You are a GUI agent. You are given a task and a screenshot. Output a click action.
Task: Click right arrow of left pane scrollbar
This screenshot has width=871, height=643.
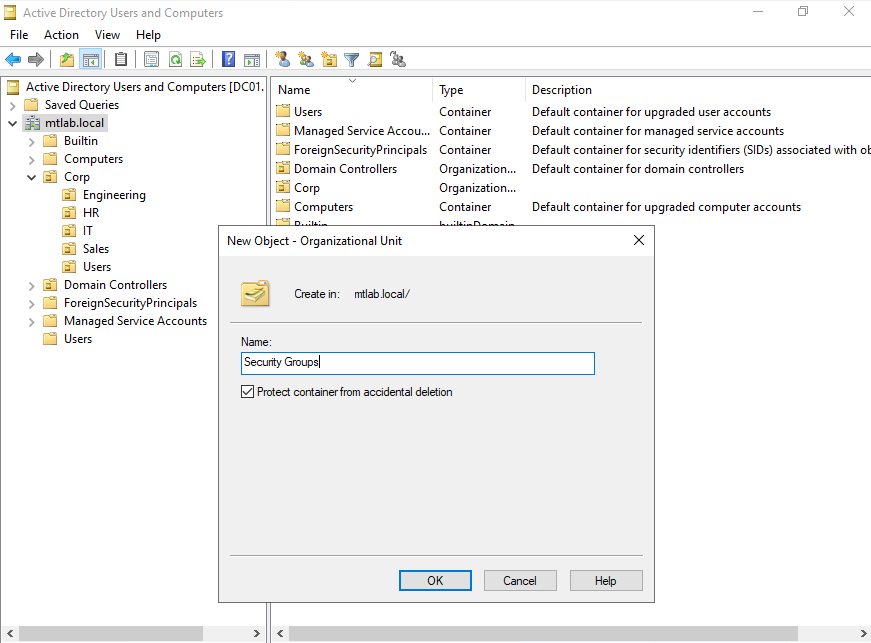(256, 633)
